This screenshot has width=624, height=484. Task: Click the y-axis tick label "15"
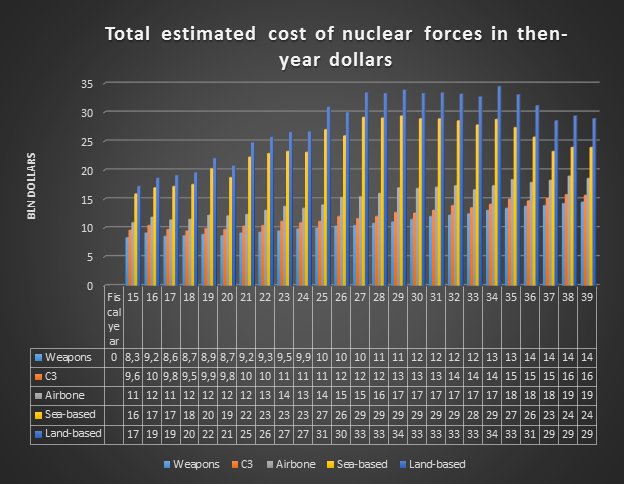click(87, 199)
